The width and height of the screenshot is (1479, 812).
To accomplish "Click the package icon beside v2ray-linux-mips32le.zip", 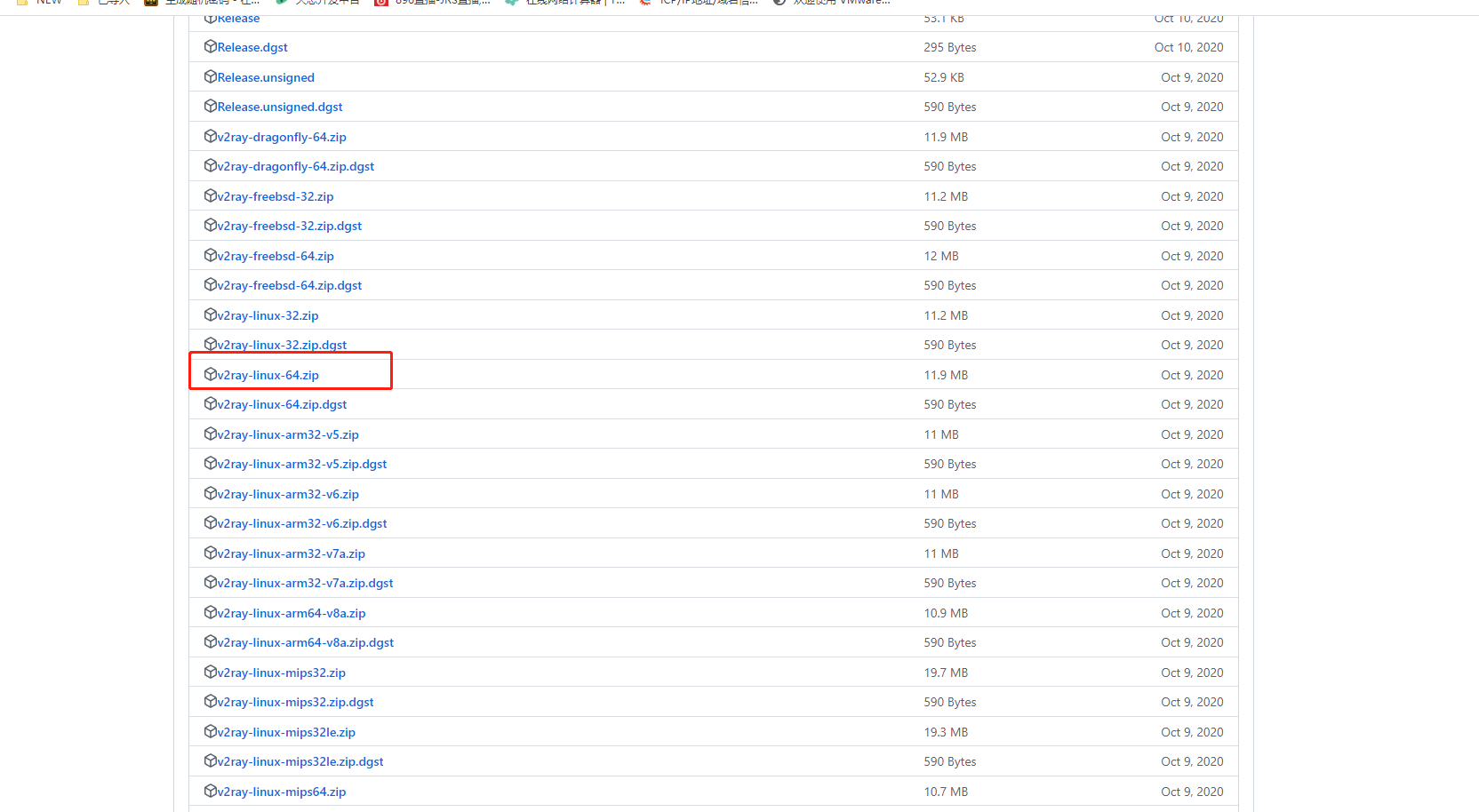I will (x=211, y=731).
